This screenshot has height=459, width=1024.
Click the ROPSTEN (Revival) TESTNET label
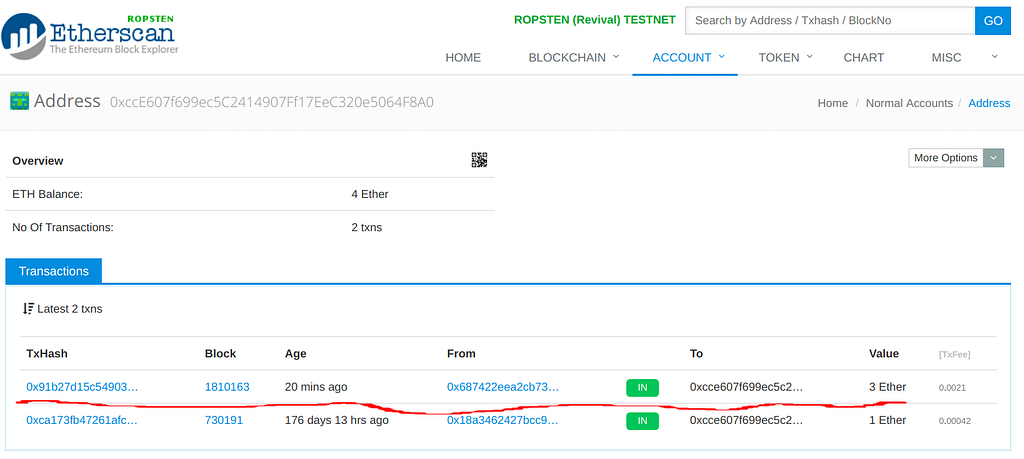point(595,20)
